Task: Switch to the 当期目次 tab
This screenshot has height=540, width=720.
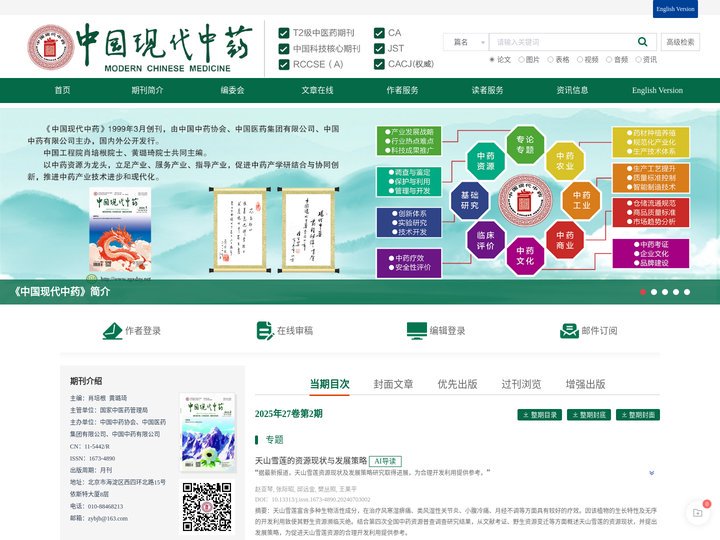Action: [329, 384]
